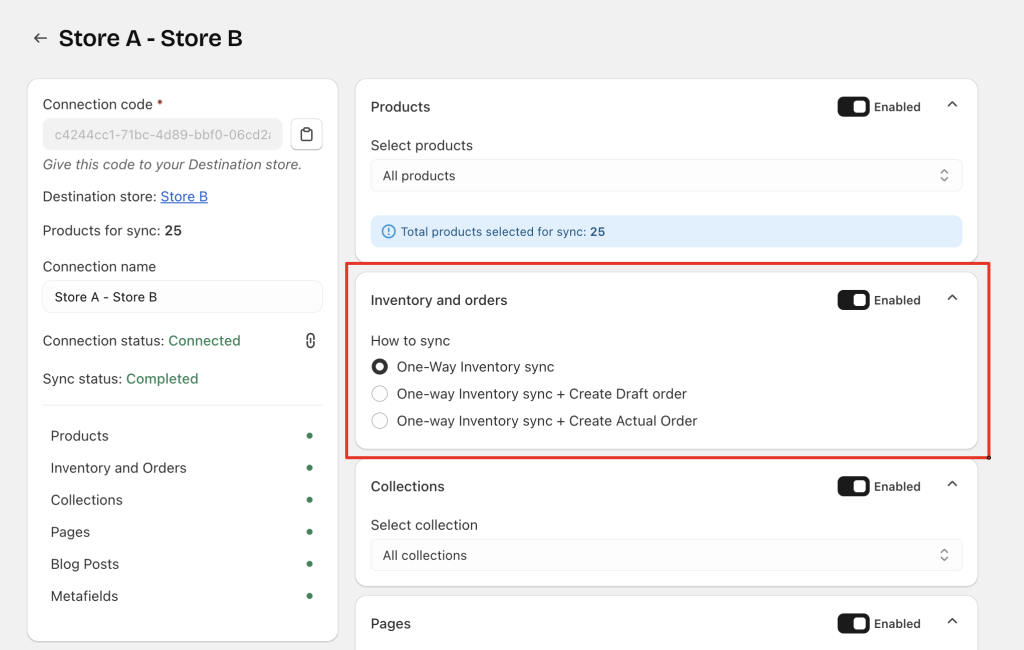Open the Select products dropdown
This screenshot has height=650, width=1024.
tap(666, 176)
